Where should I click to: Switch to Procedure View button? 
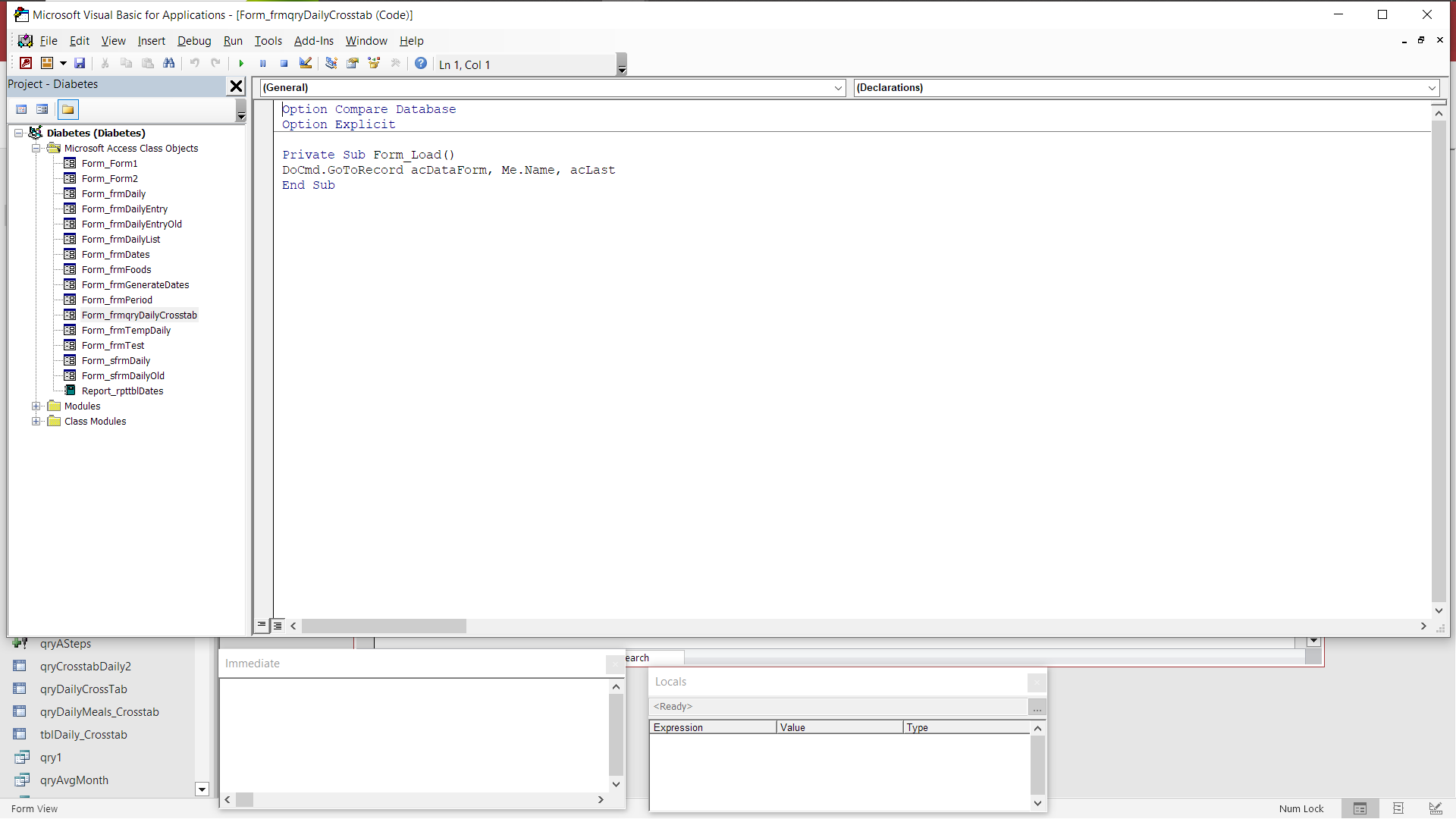[x=262, y=626]
